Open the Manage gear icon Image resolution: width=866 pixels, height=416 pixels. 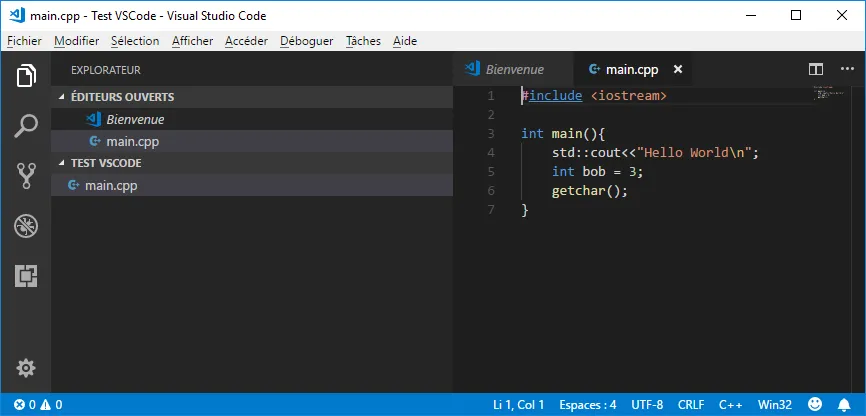tap(26, 368)
